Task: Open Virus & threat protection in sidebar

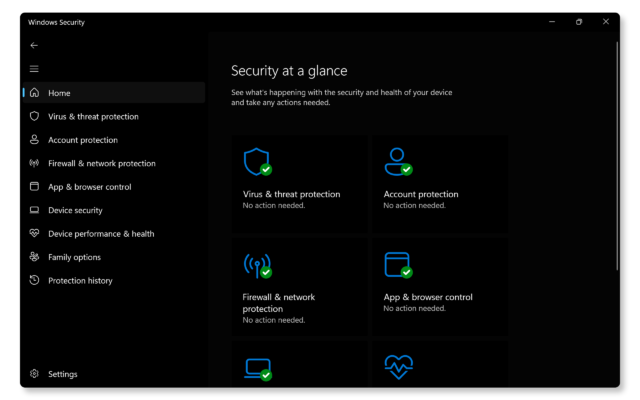Action: pyautogui.click(x=93, y=117)
